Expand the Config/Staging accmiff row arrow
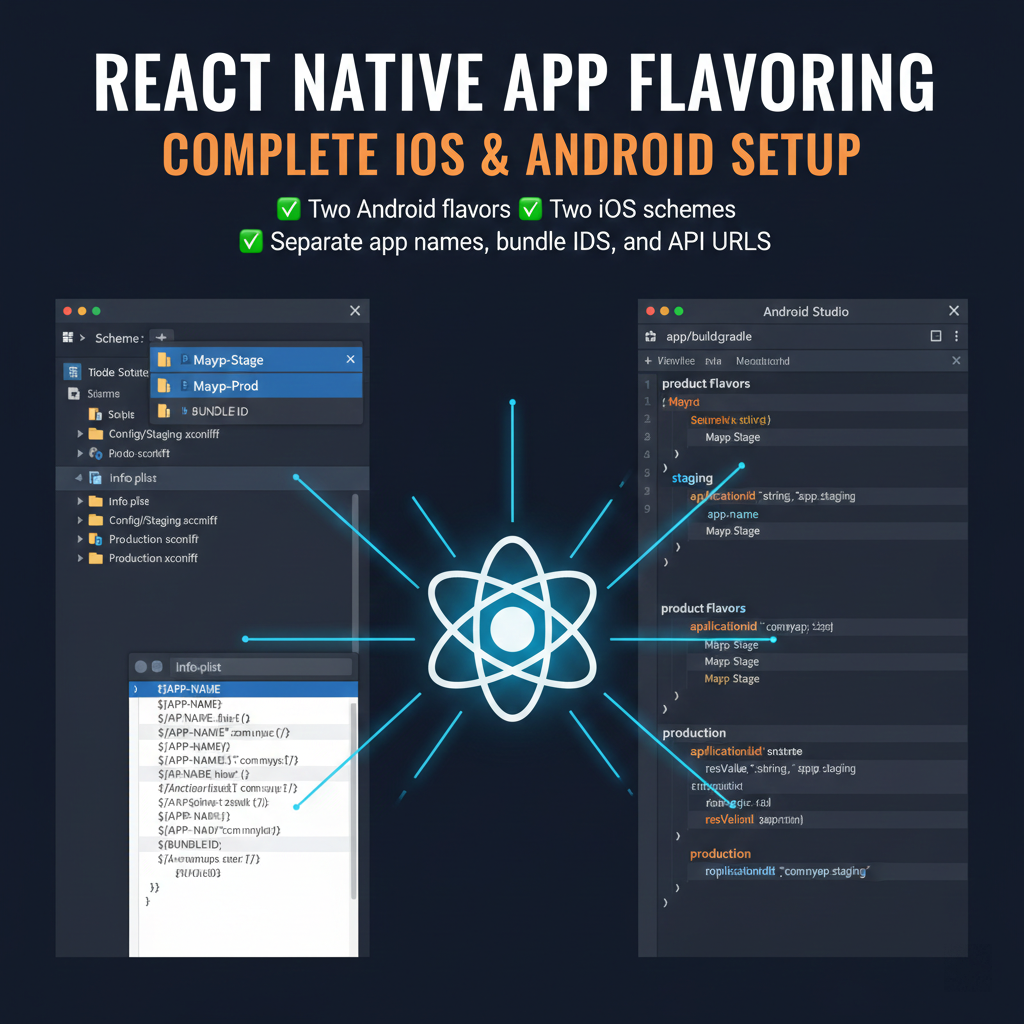Image resolution: width=1024 pixels, height=1024 pixels. (x=80, y=520)
